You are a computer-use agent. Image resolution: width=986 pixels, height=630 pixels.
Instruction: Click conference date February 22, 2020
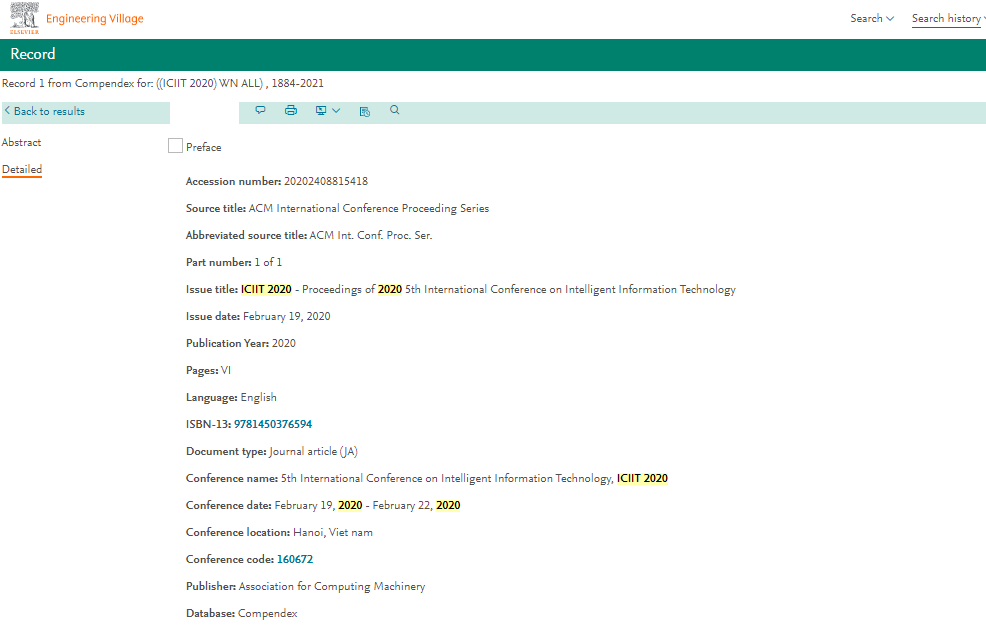click(x=416, y=506)
